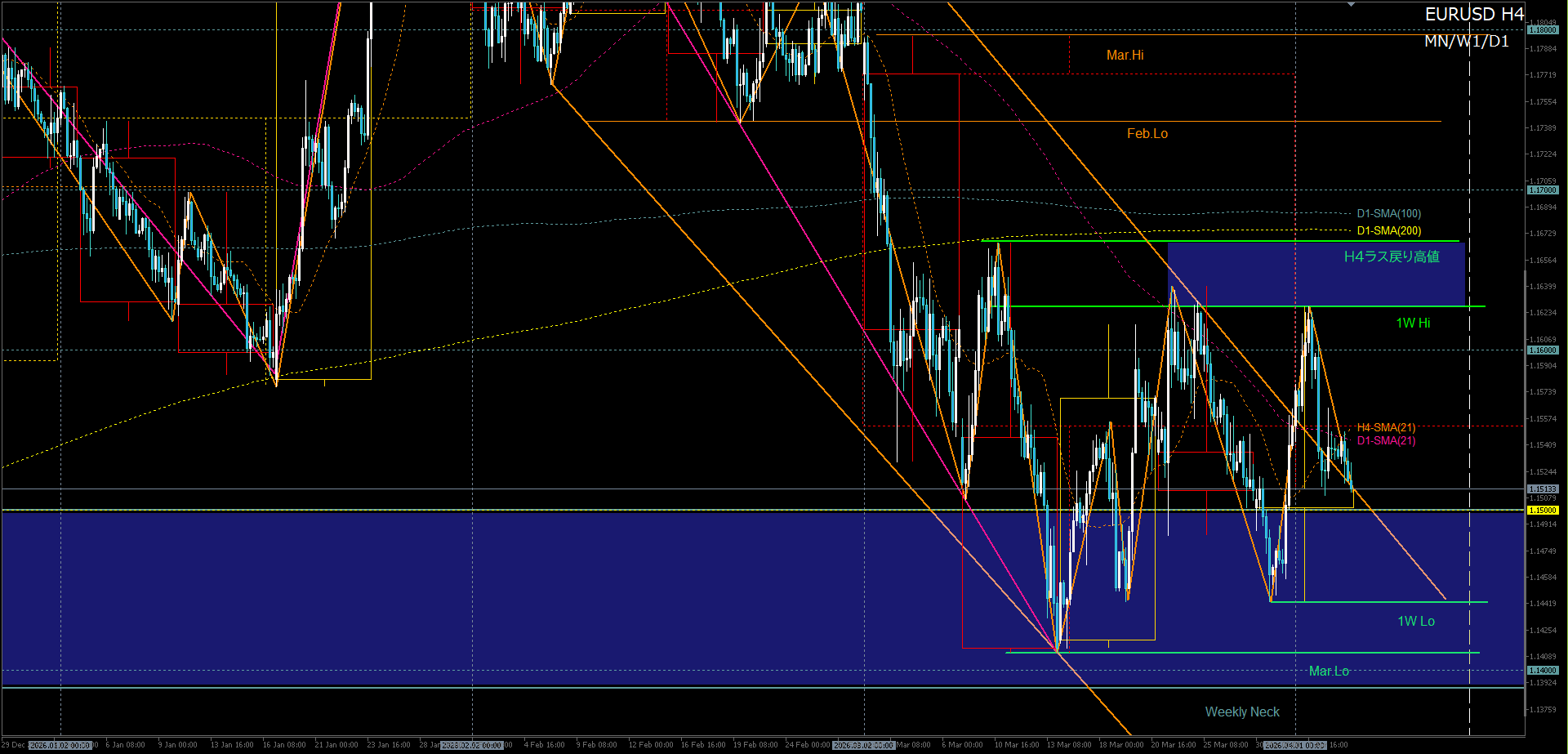Click the pink D1-SMA(21) indicator label
Image resolution: width=1568 pixels, height=754 pixels.
(1386, 441)
